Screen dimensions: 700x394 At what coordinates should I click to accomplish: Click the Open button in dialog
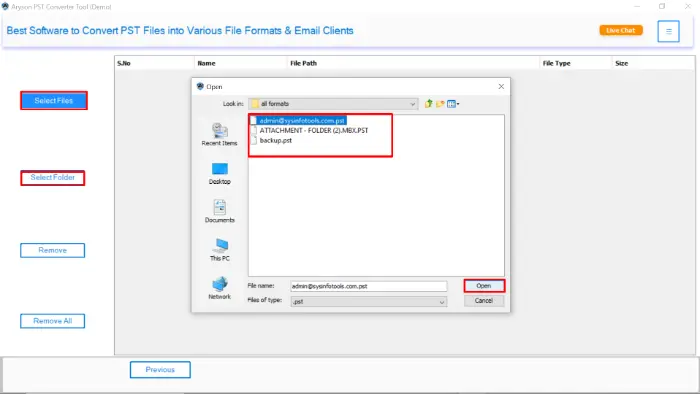(x=484, y=286)
